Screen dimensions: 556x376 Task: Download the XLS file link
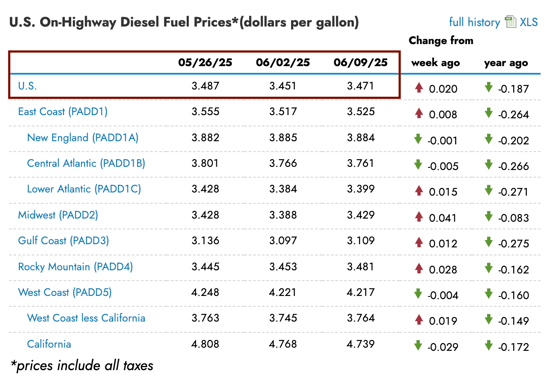click(x=529, y=22)
